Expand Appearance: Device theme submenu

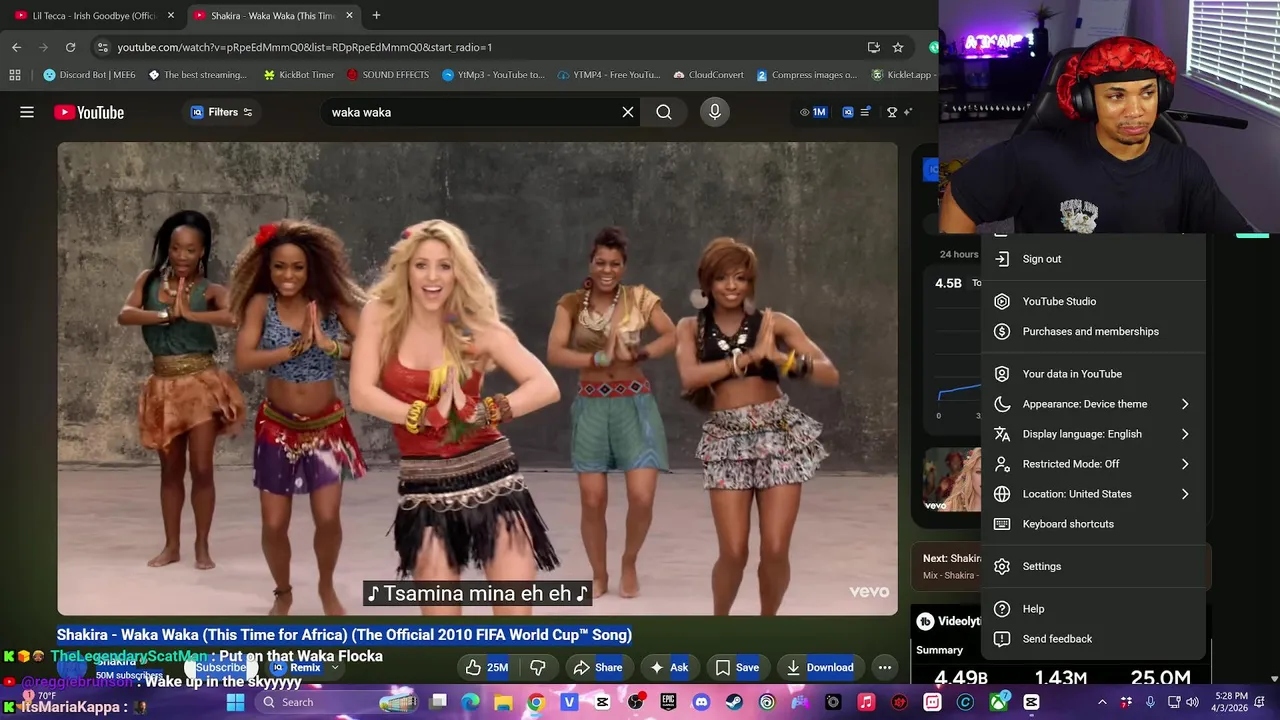[x=1093, y=404]
